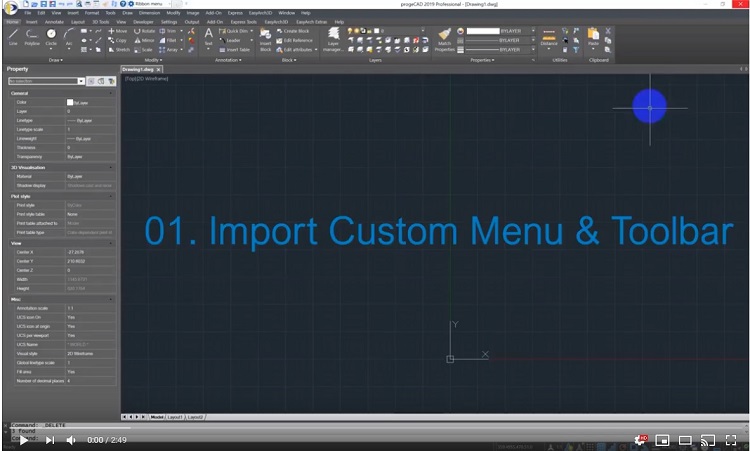Click the Mirror tool

point(144,40)
